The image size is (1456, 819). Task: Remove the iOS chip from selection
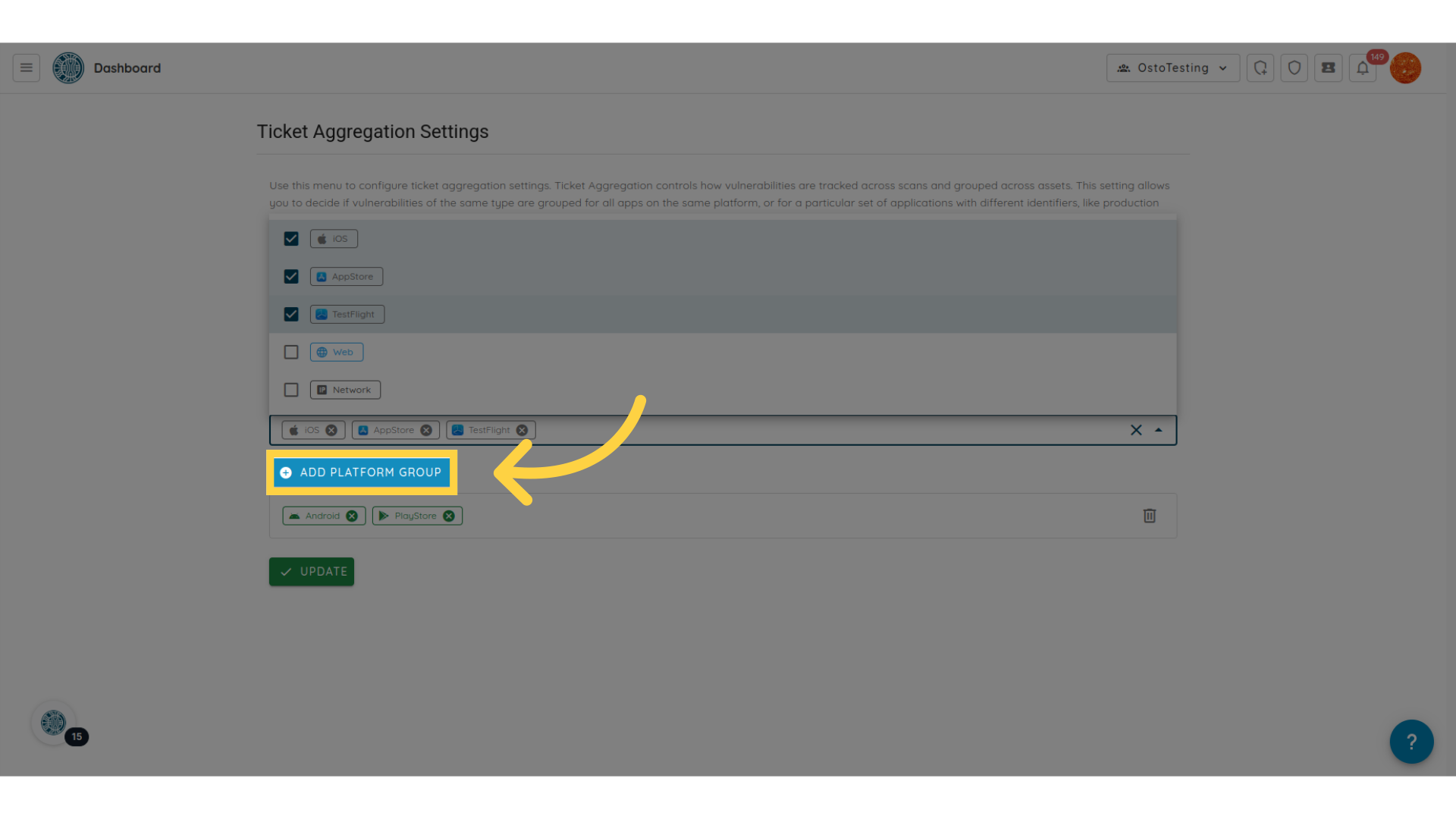tap(331, 430)
